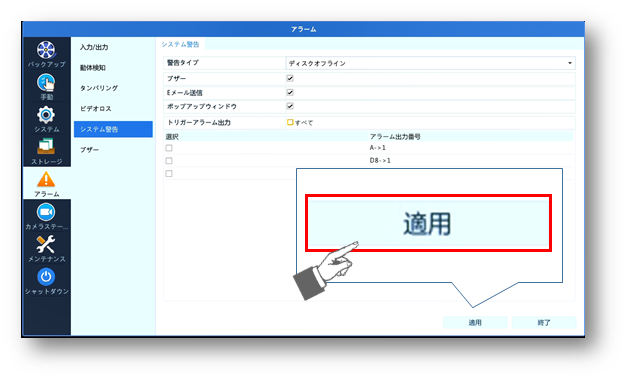Viewport: 627px width, 380px height.
Task: Select 動体検知 in the side menu
Action: point(92,68)
